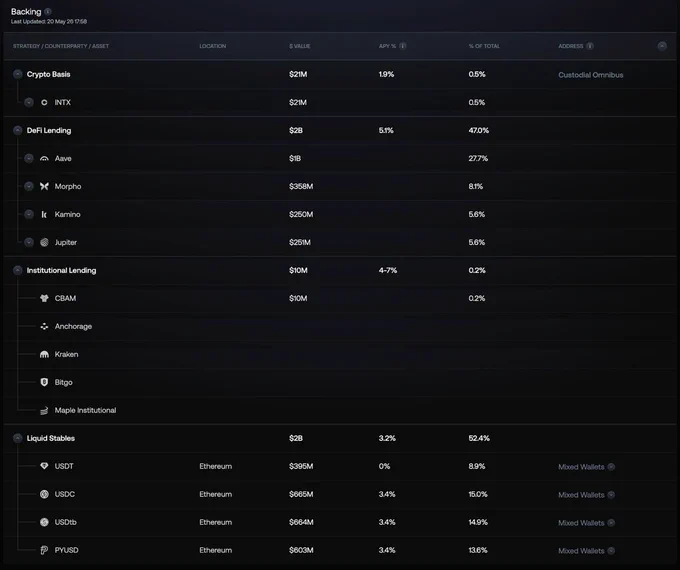Select the Maple Institutional row label

85,410
